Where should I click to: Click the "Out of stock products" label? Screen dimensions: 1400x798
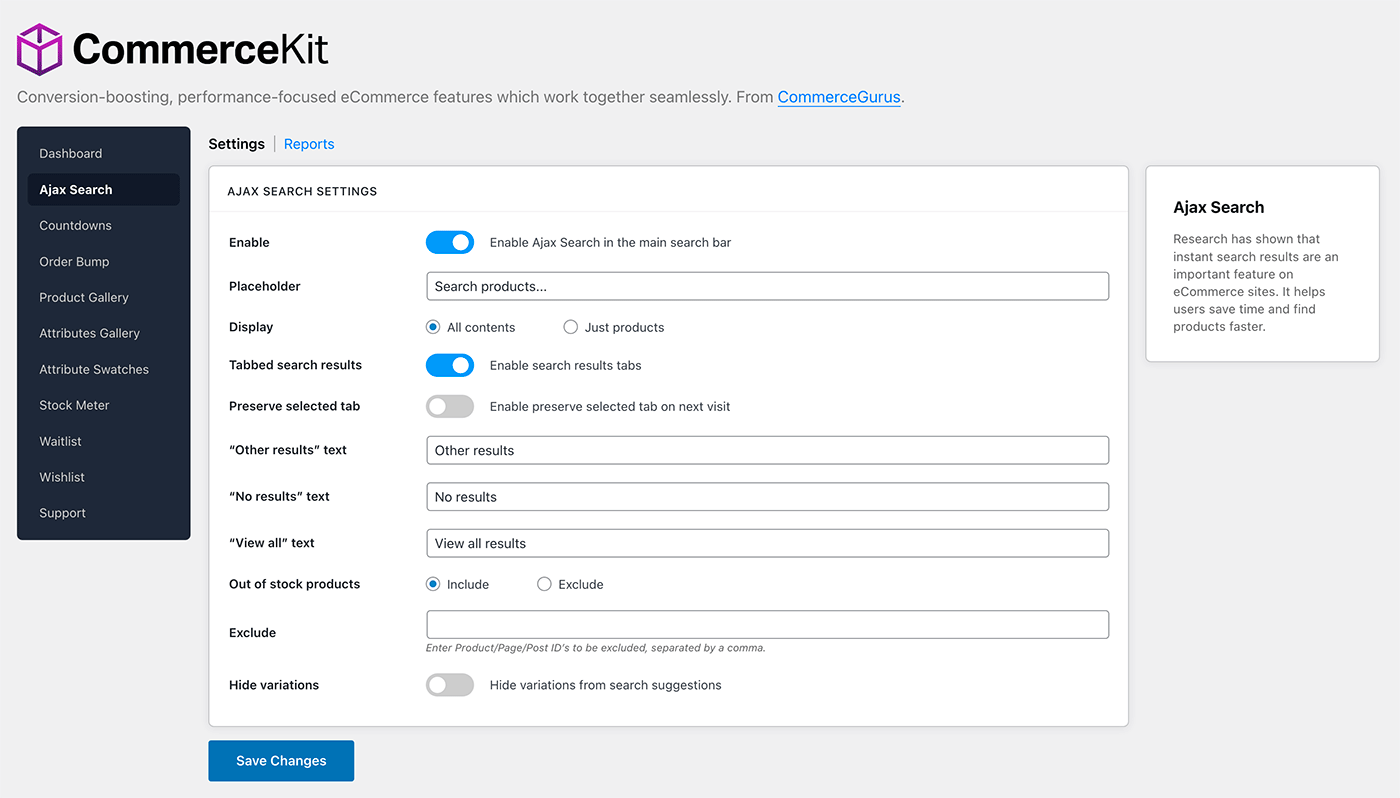pos(294,584)
